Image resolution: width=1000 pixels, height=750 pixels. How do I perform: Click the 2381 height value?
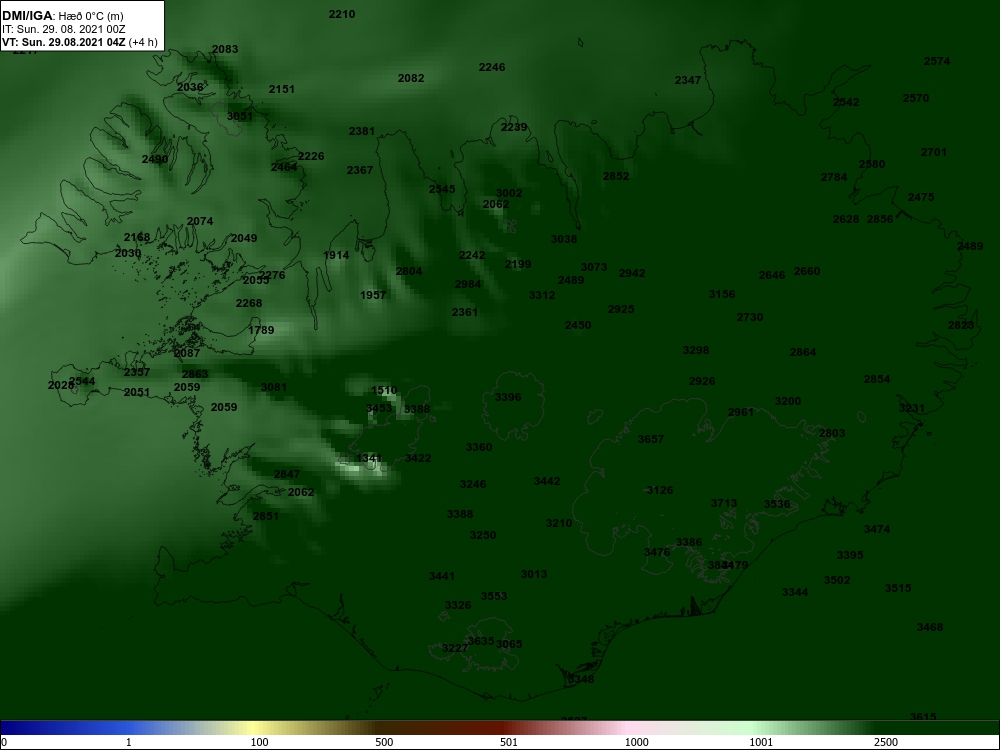click(362, 131)
